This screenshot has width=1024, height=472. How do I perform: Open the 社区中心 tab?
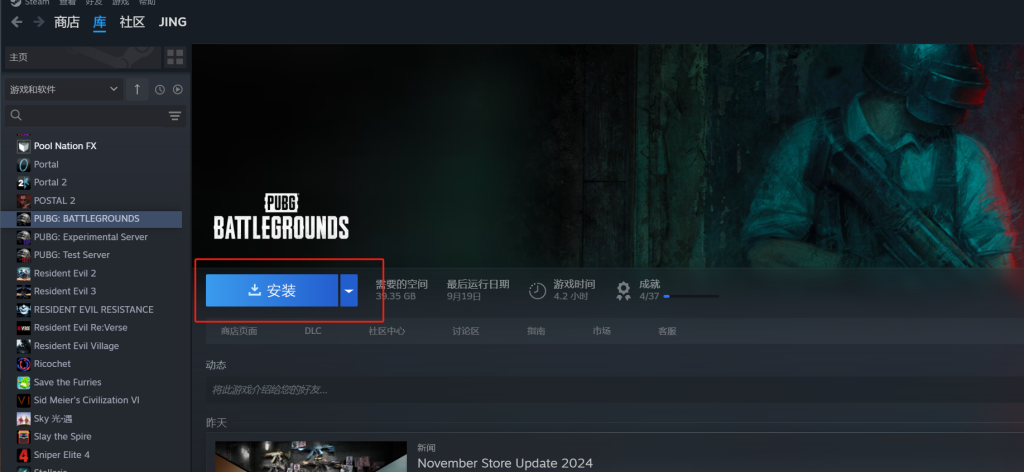click(x=387, y=331)
